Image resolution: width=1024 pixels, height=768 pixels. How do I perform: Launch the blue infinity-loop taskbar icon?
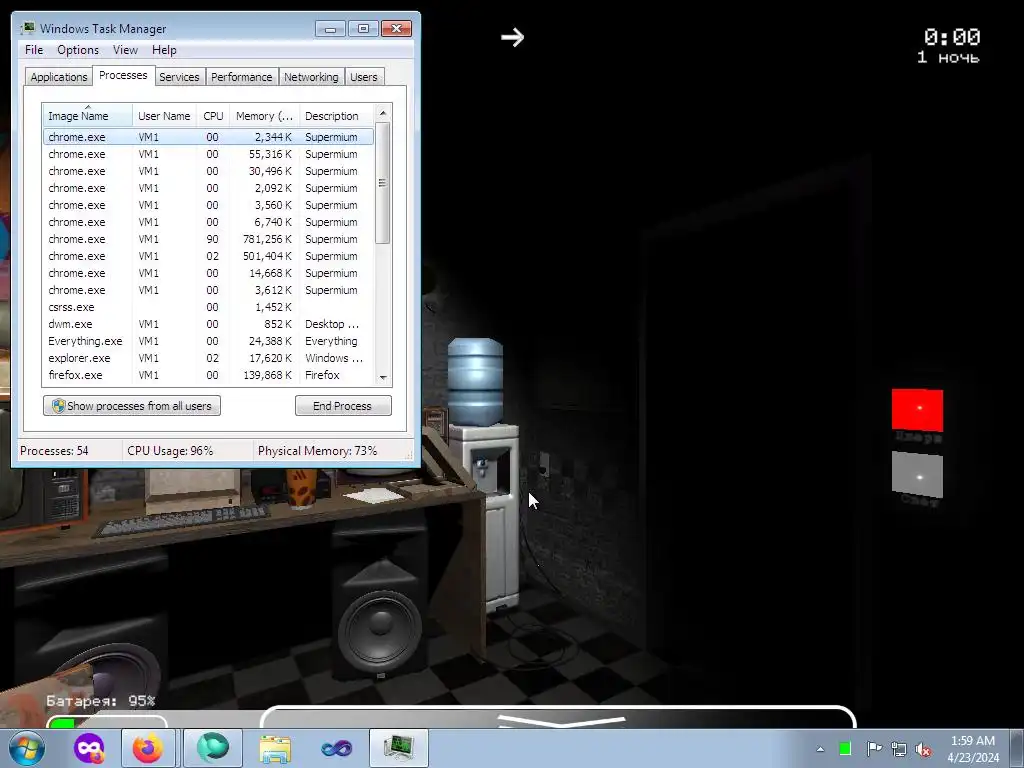(x=337, y=749)
